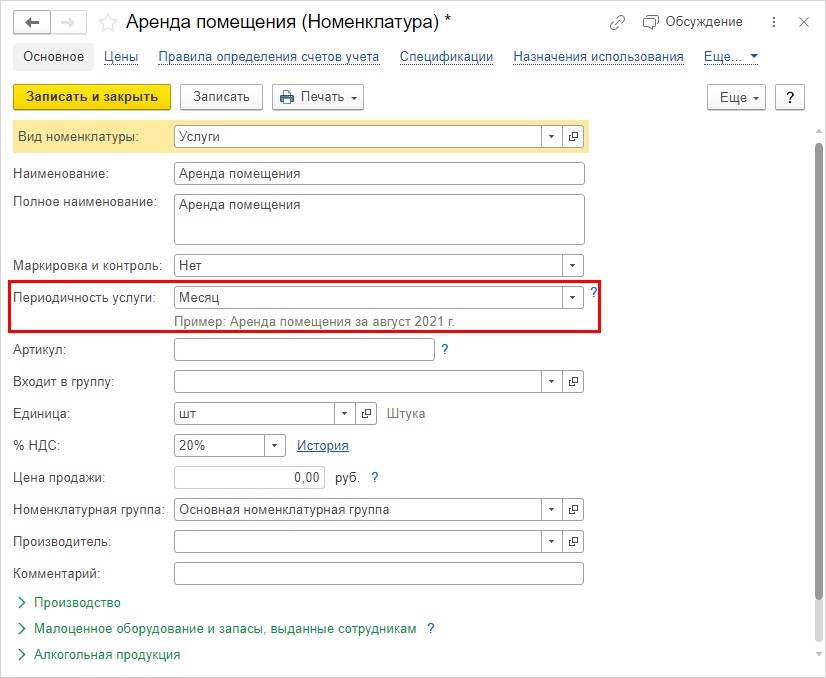The image size is (826, 678).
Task: Open the Назначения использования tab
Action: click(x=598, y=57)
